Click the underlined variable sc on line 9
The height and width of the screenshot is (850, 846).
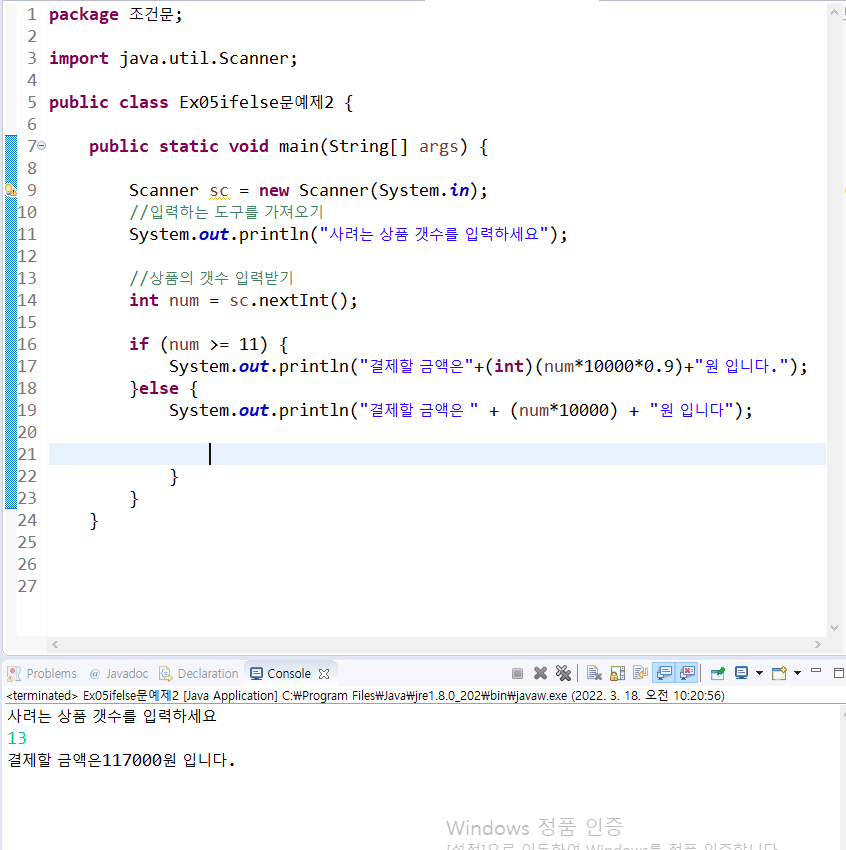click(219, 191)
